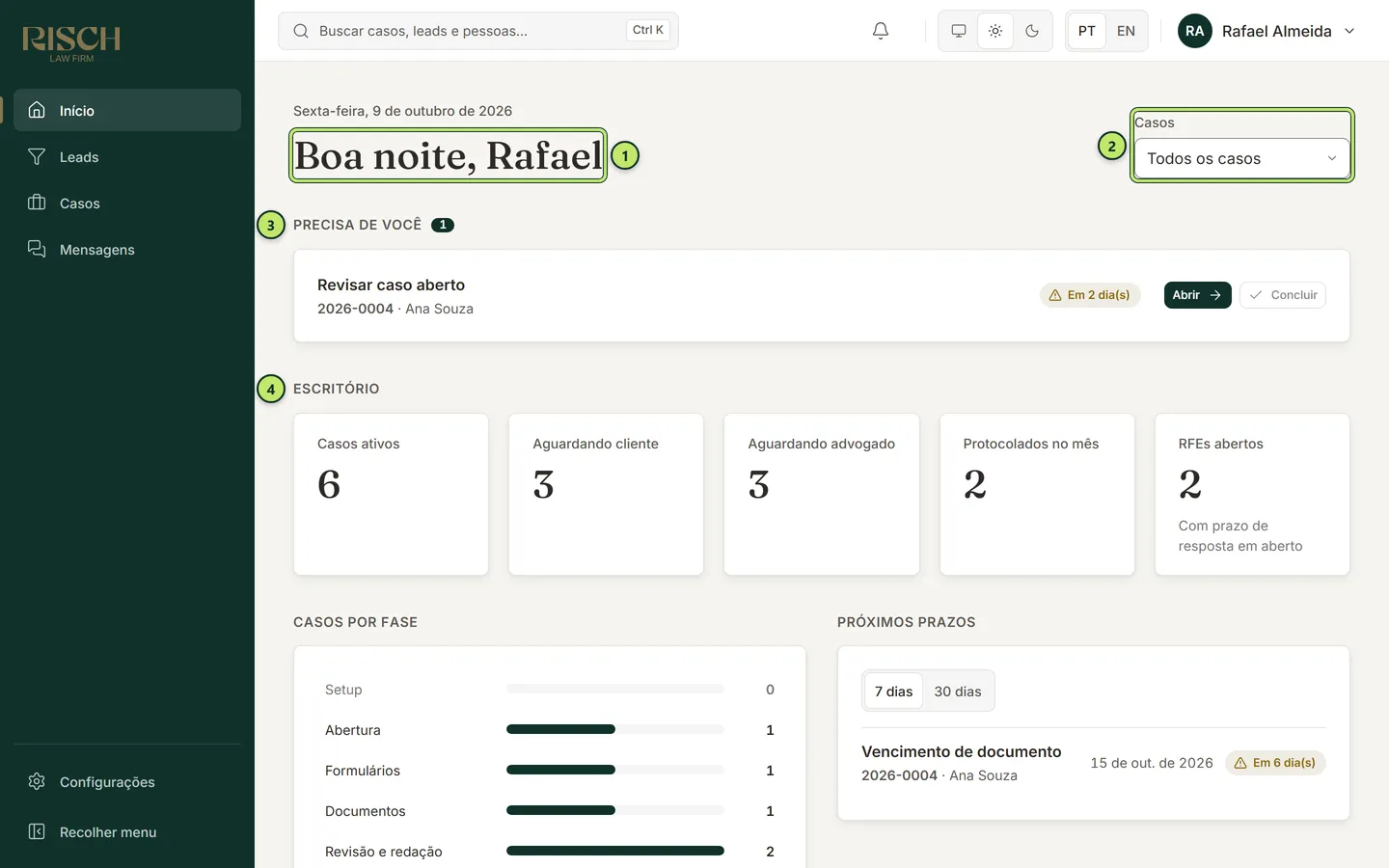The image size is (1389, 868).
Task: Switch language to PT
Action: pos(1087,31)
